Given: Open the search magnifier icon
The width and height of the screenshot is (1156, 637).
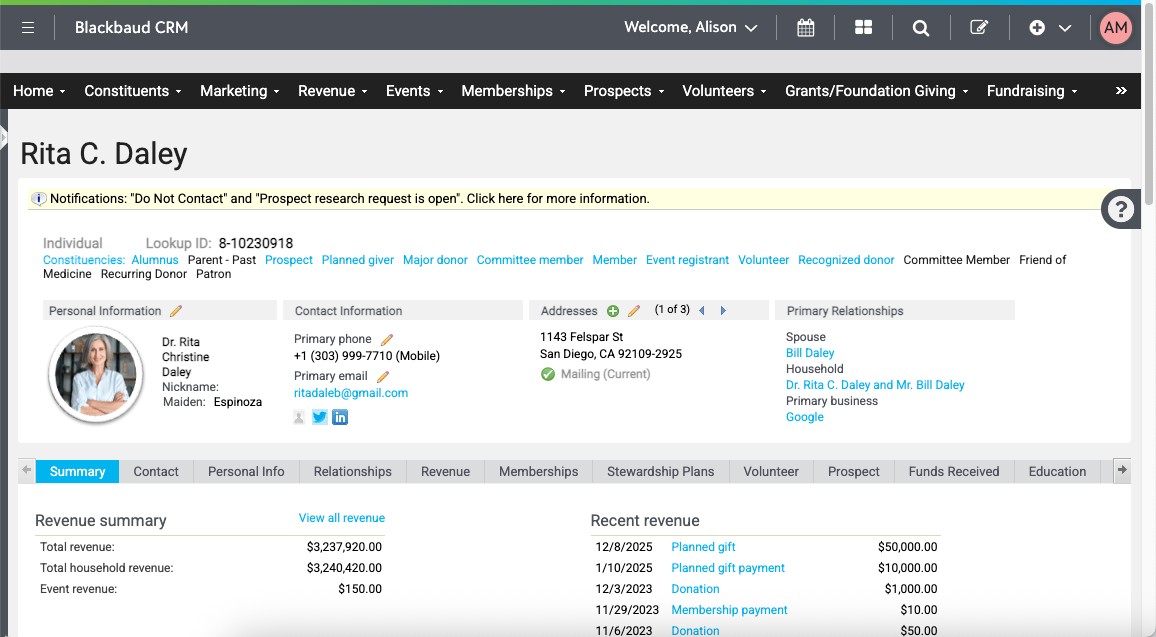Looking at the screenshot, I should tap(920, 27).
